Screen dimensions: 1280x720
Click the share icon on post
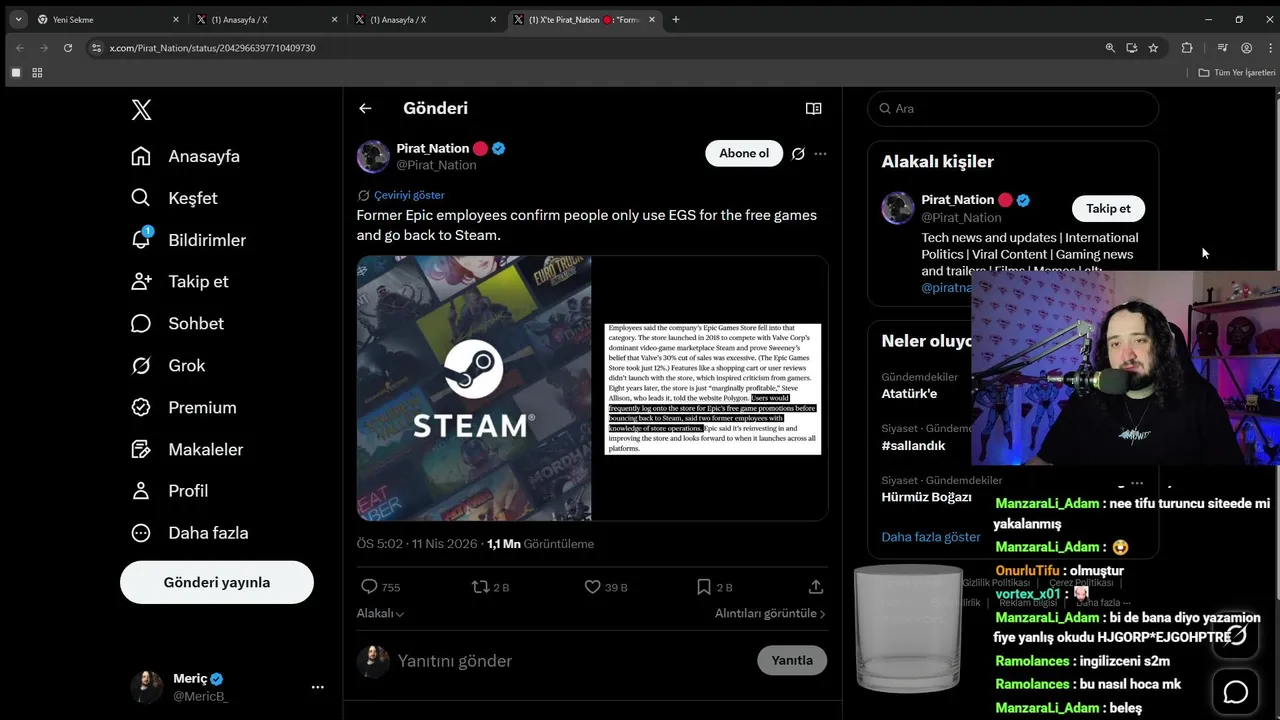[816, 587]
